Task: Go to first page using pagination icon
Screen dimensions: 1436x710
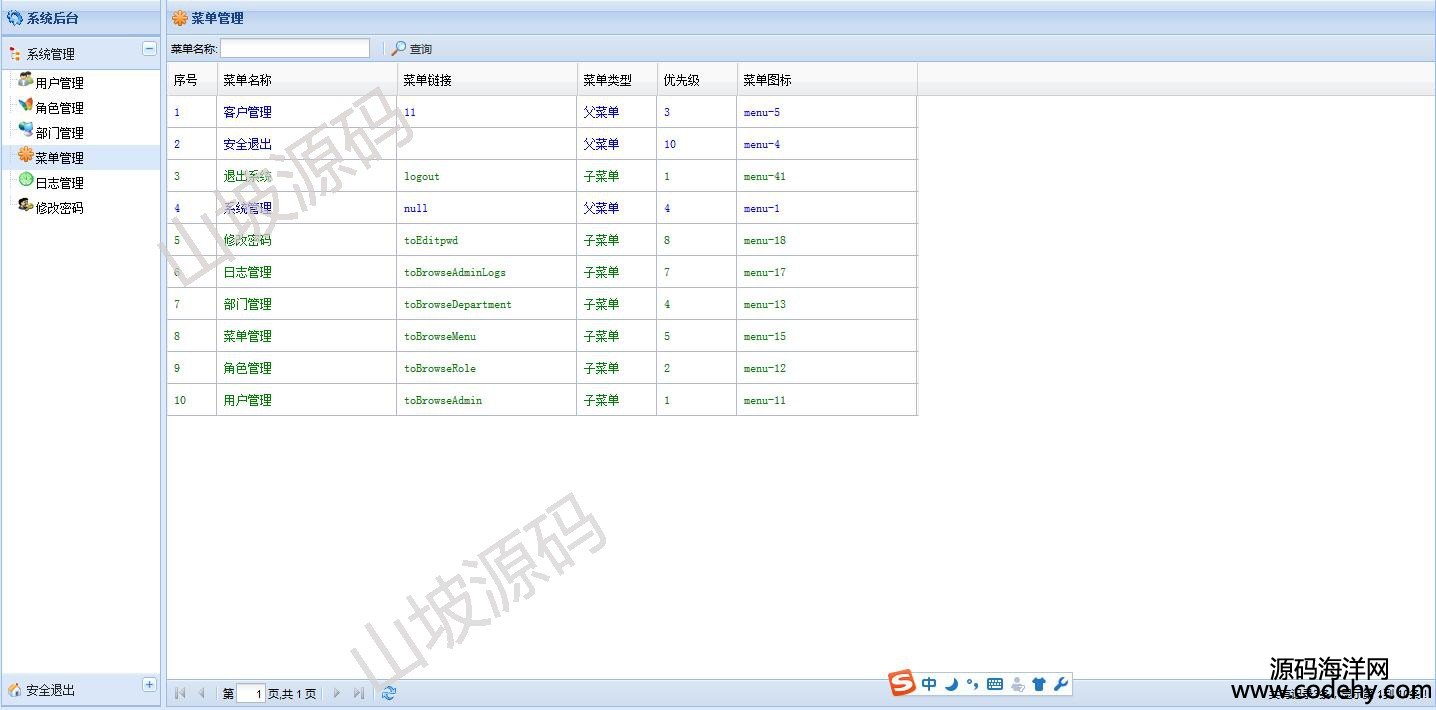Action: pos(180,693)
